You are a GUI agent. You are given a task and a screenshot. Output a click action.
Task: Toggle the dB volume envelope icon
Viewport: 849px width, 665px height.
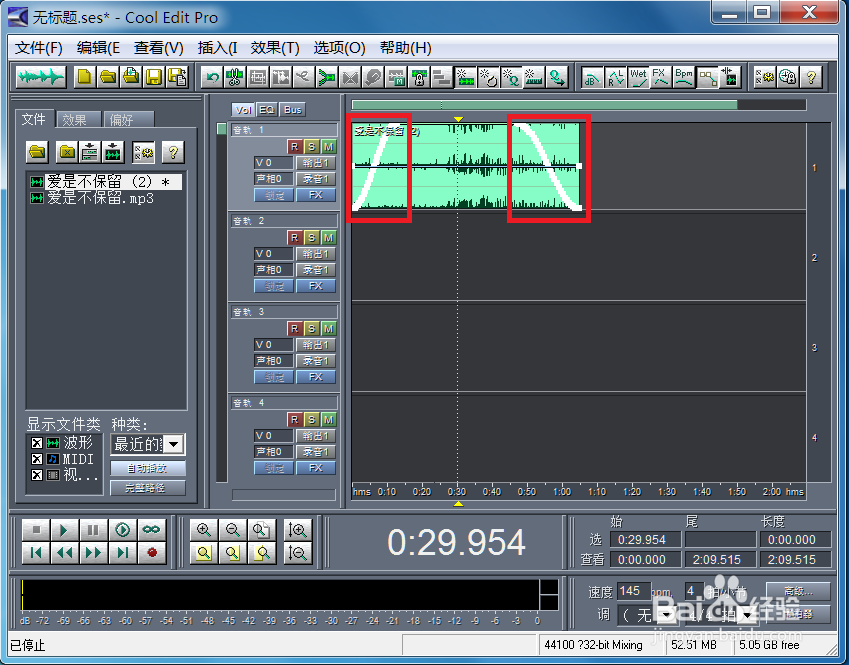pyautogui.click(x=591, y=77)
